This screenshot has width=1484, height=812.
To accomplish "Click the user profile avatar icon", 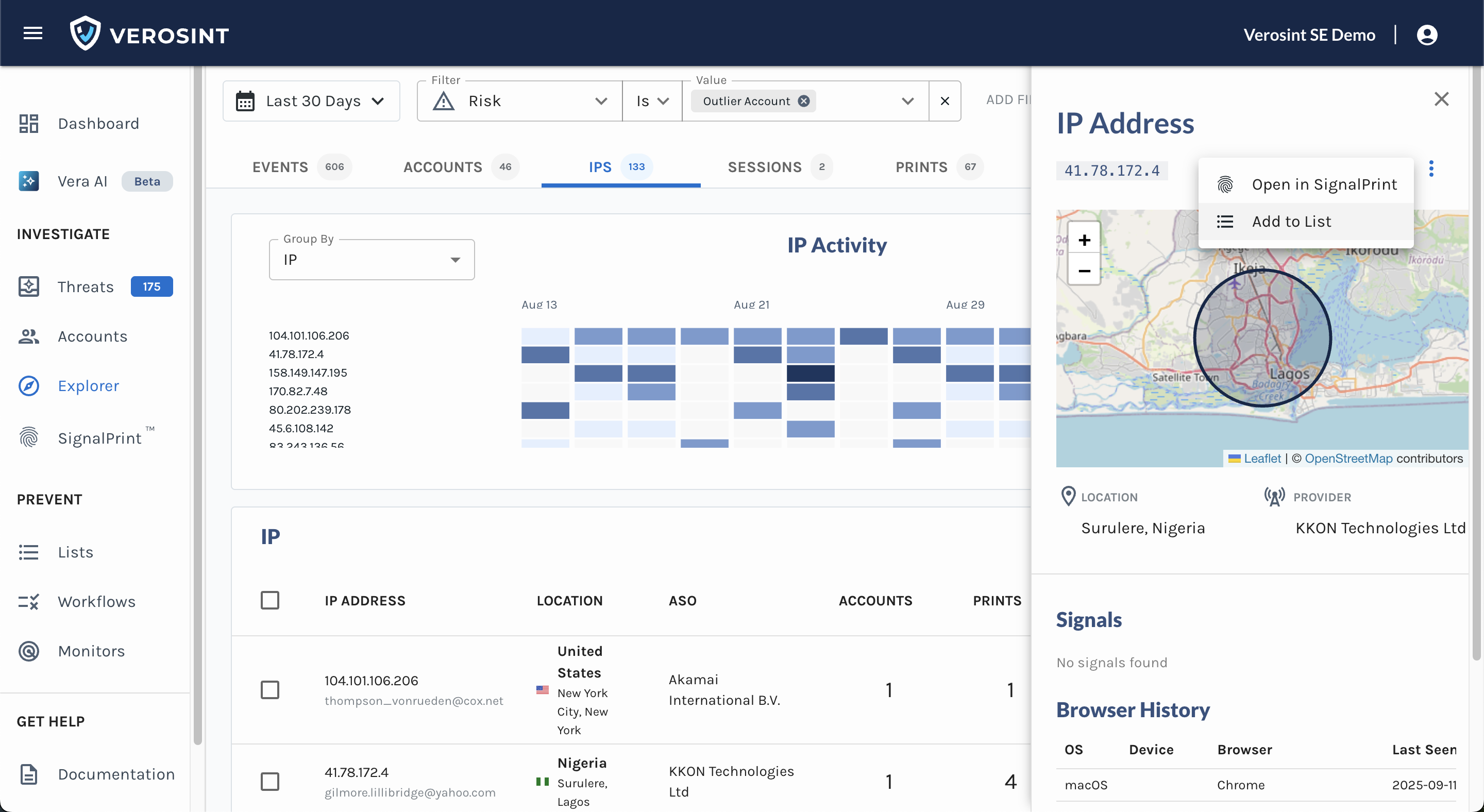I will point(1427,35).
